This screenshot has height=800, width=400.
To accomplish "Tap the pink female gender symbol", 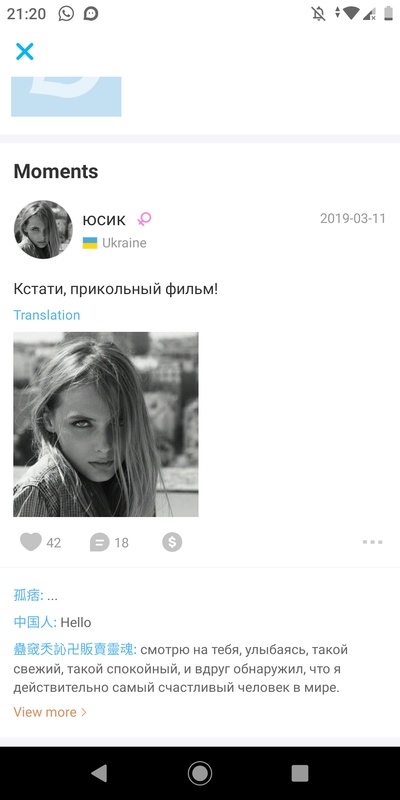I will click(144, 219).
